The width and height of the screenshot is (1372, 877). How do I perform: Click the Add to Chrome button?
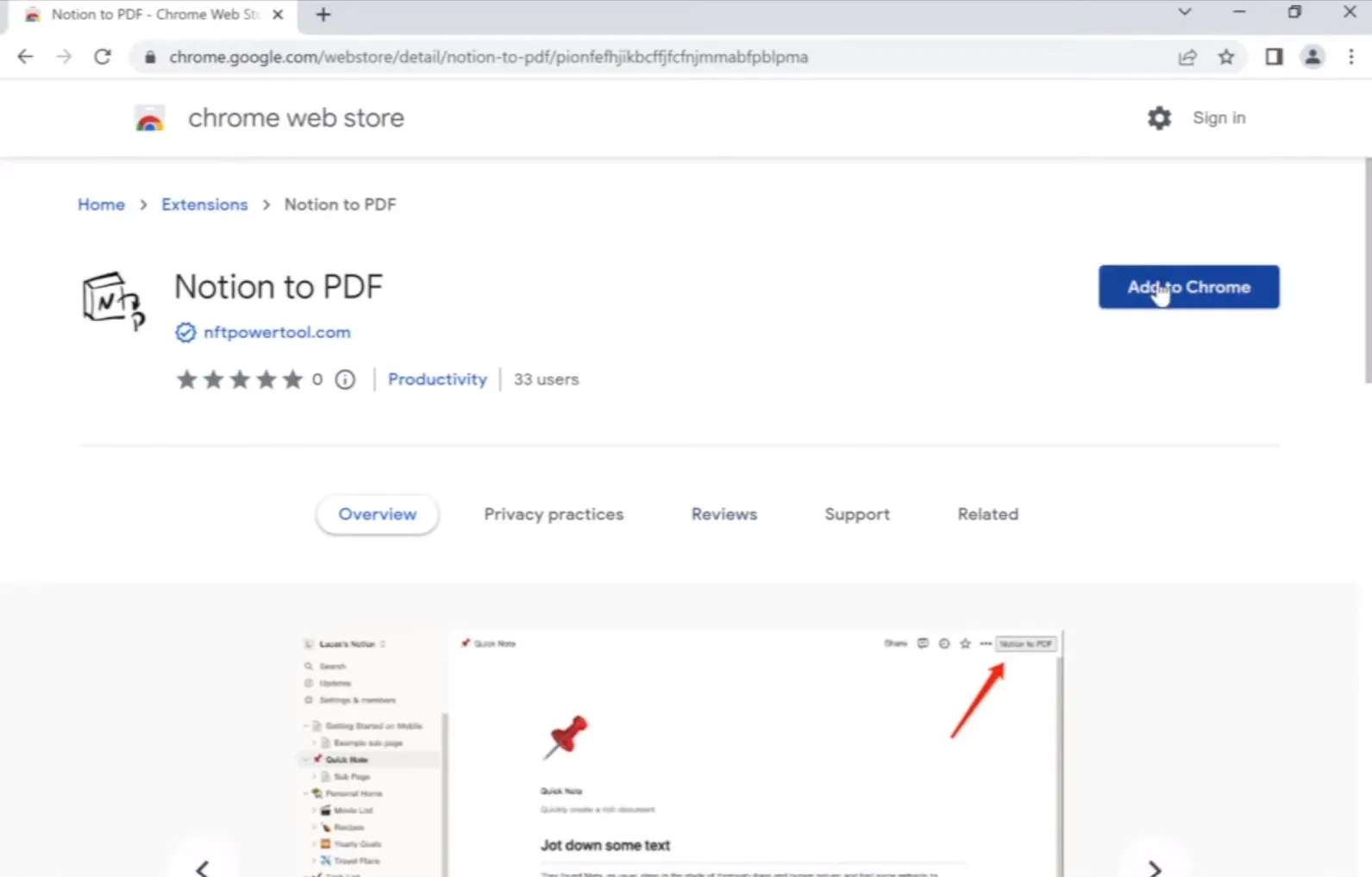(x=1188, y=287)
